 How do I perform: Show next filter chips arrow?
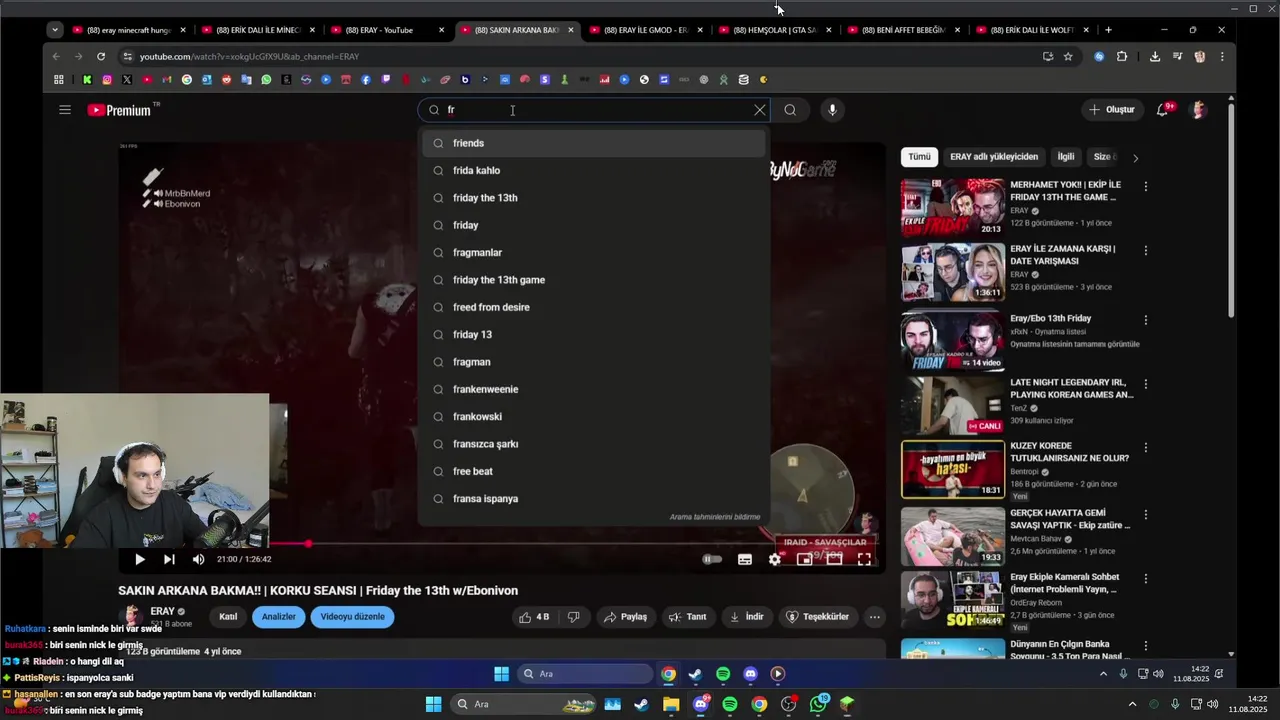point(1135,157)
